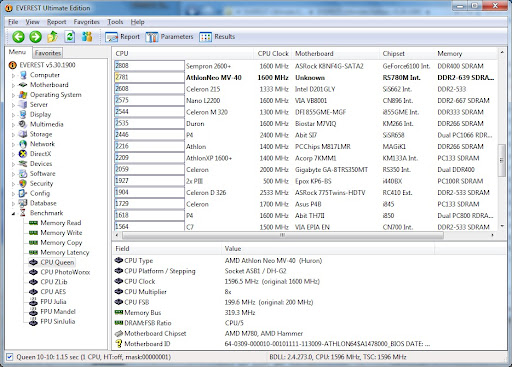The height and width of the screenshot is (367, 512).
Task: Switch to the Favorites tab
Action: pos(48,53)
